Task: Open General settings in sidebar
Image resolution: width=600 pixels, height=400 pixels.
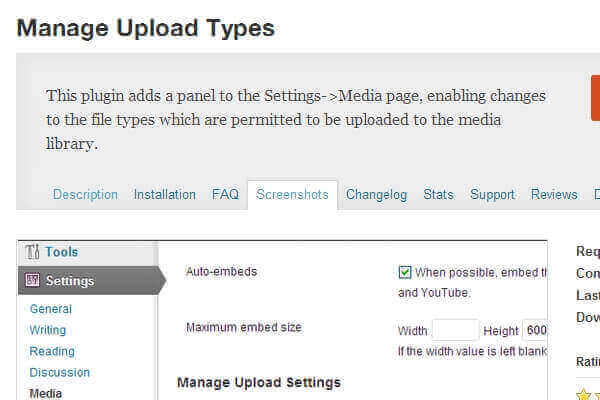Action: (x=51, y=309)
